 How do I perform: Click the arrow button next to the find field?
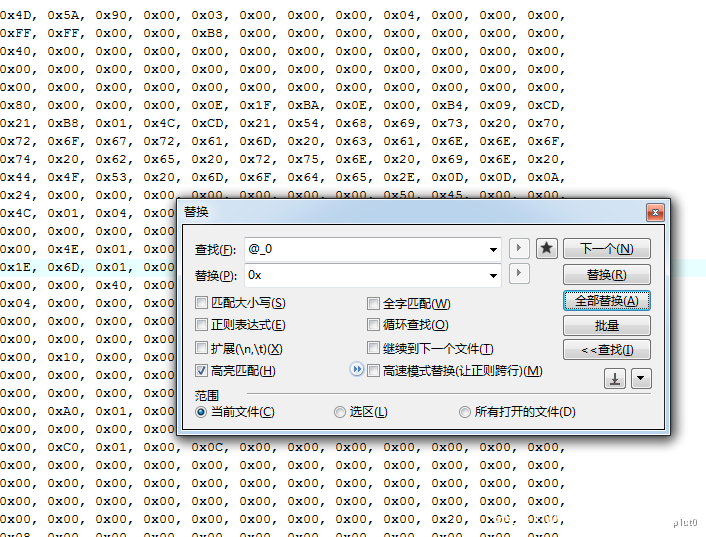pyautogui.click(x=520, y=249)
